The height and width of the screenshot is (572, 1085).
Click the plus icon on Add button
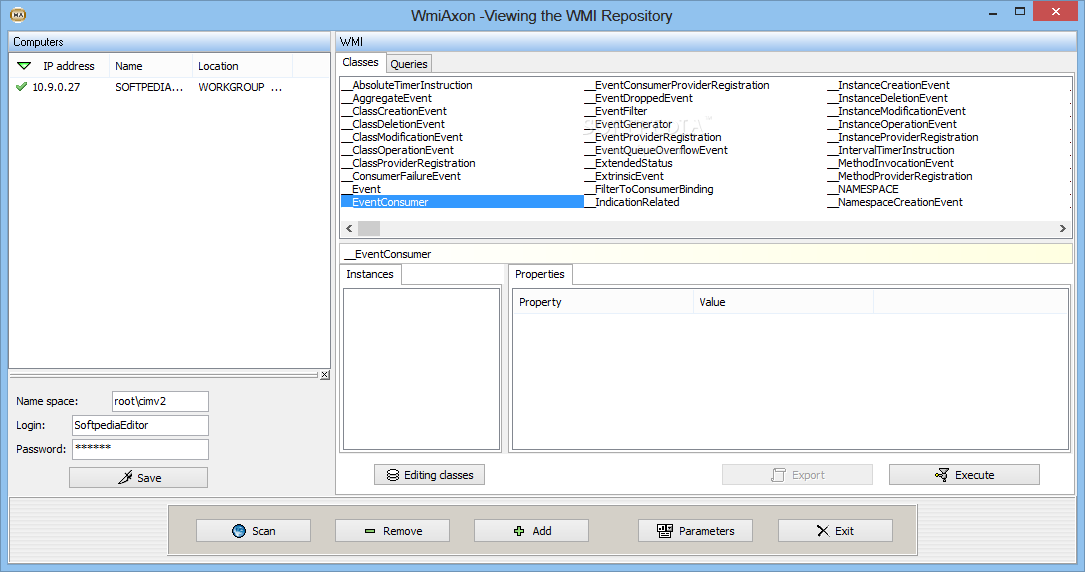pyautogui.click(x=519, y=531)
